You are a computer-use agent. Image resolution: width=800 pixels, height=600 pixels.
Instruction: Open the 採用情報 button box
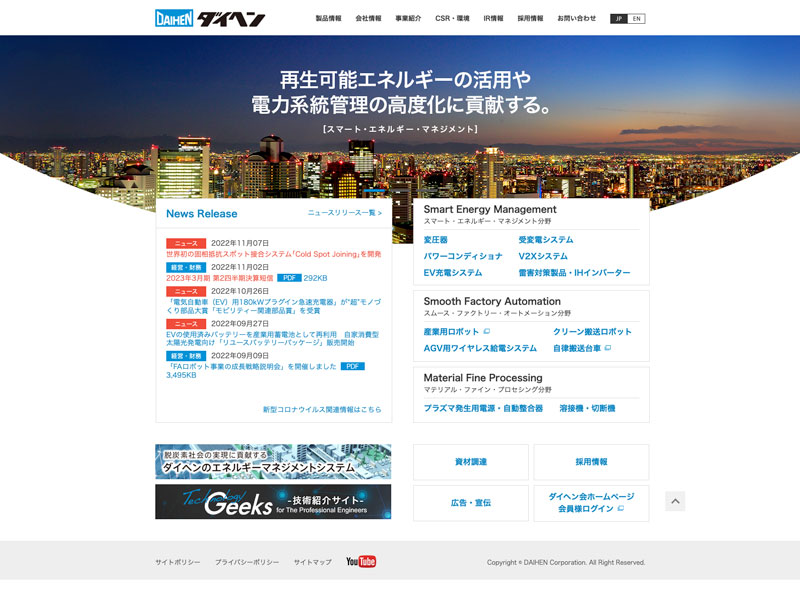(x=591, y=462)
